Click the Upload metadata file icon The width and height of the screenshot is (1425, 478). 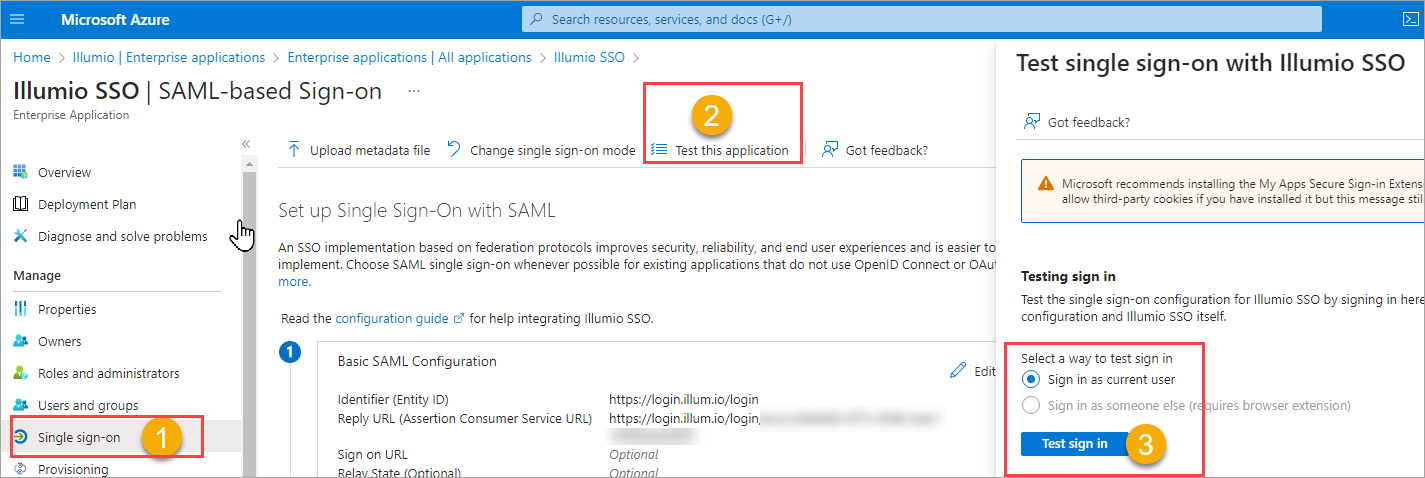[294, 150]
